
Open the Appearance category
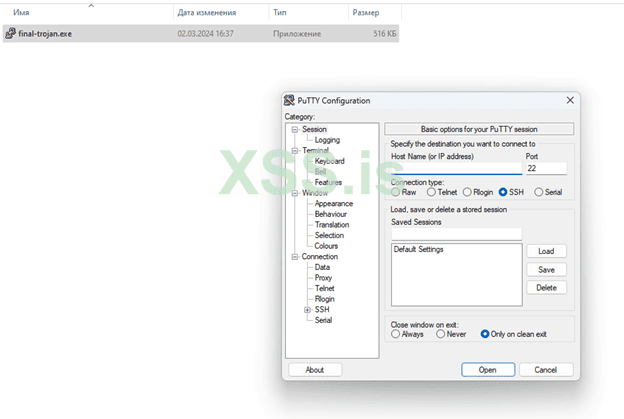(x=333, y=204)
